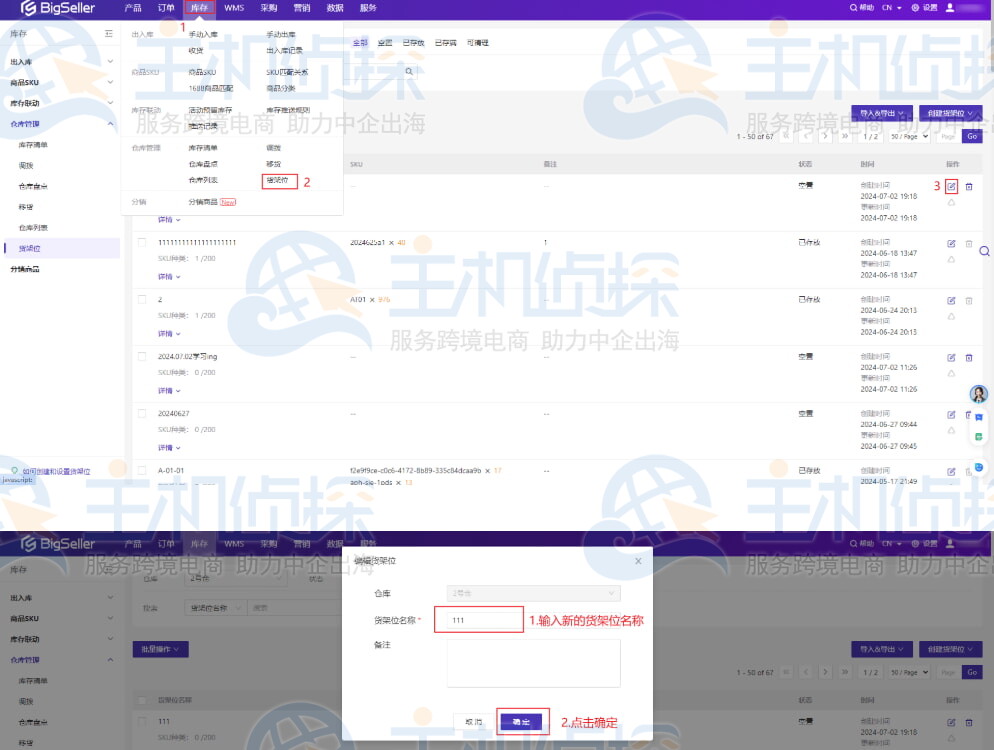This screenshot has height=750, width=994.
Task: Open the 帮助 help icon in the top bar
Action: tap(860, 8)
